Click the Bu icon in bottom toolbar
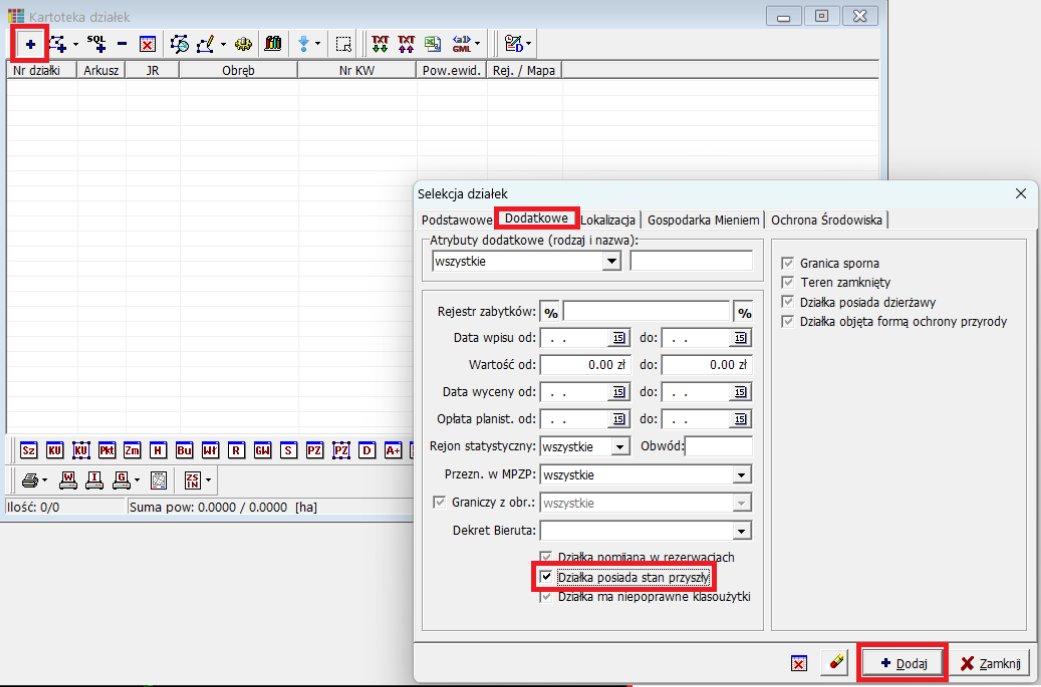The image size is (1041, 687). click(184, 451)
